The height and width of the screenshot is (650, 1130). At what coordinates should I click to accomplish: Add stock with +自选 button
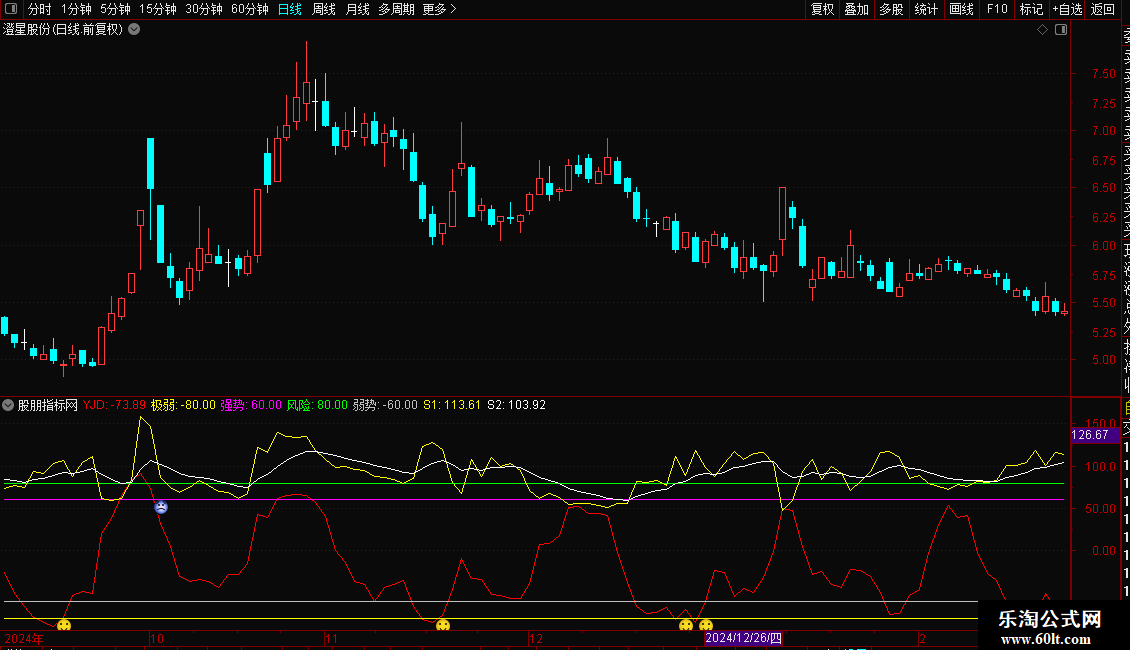click(x=1066, y=10)
